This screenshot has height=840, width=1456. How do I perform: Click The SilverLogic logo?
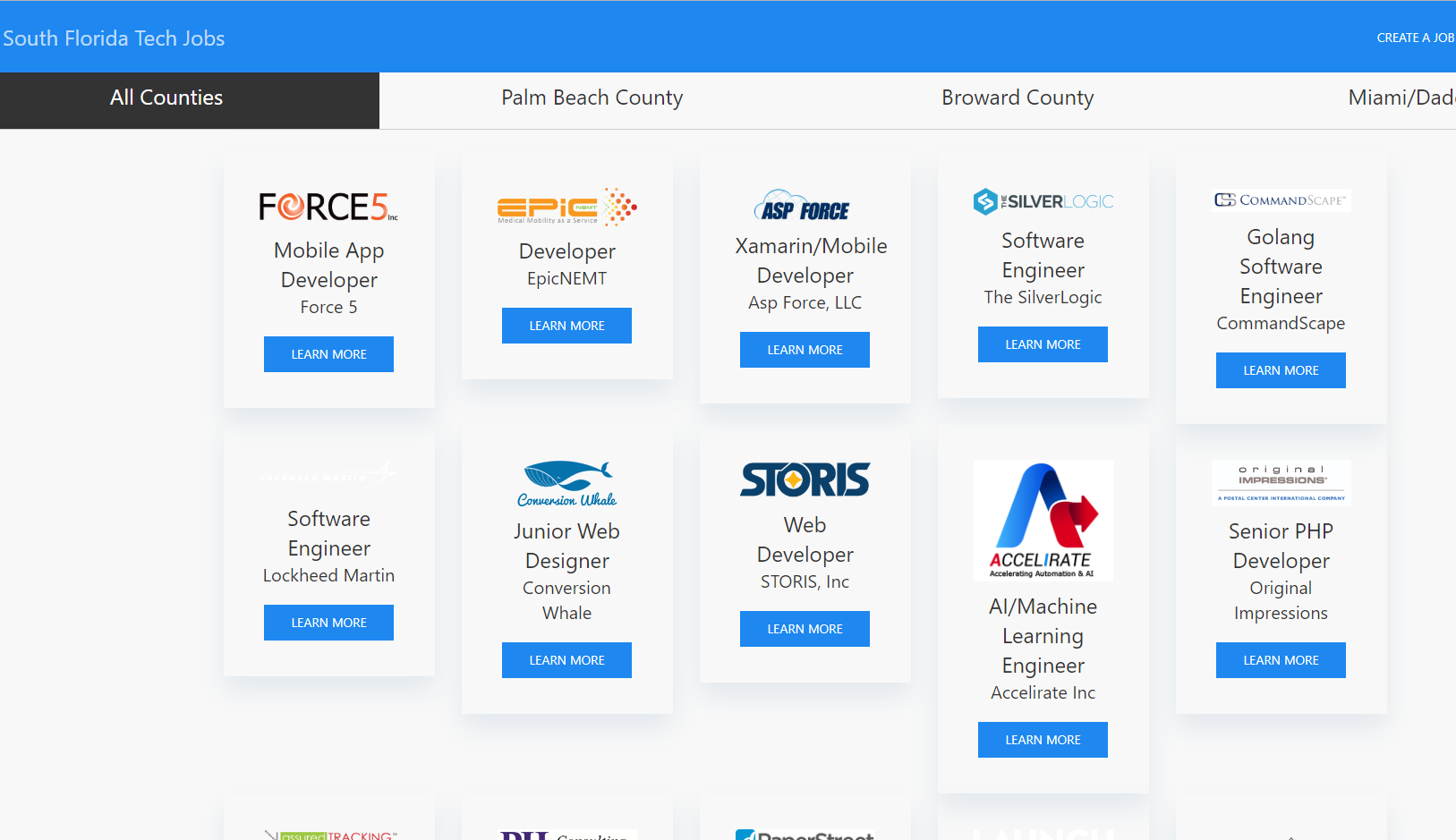point(1043,201)
